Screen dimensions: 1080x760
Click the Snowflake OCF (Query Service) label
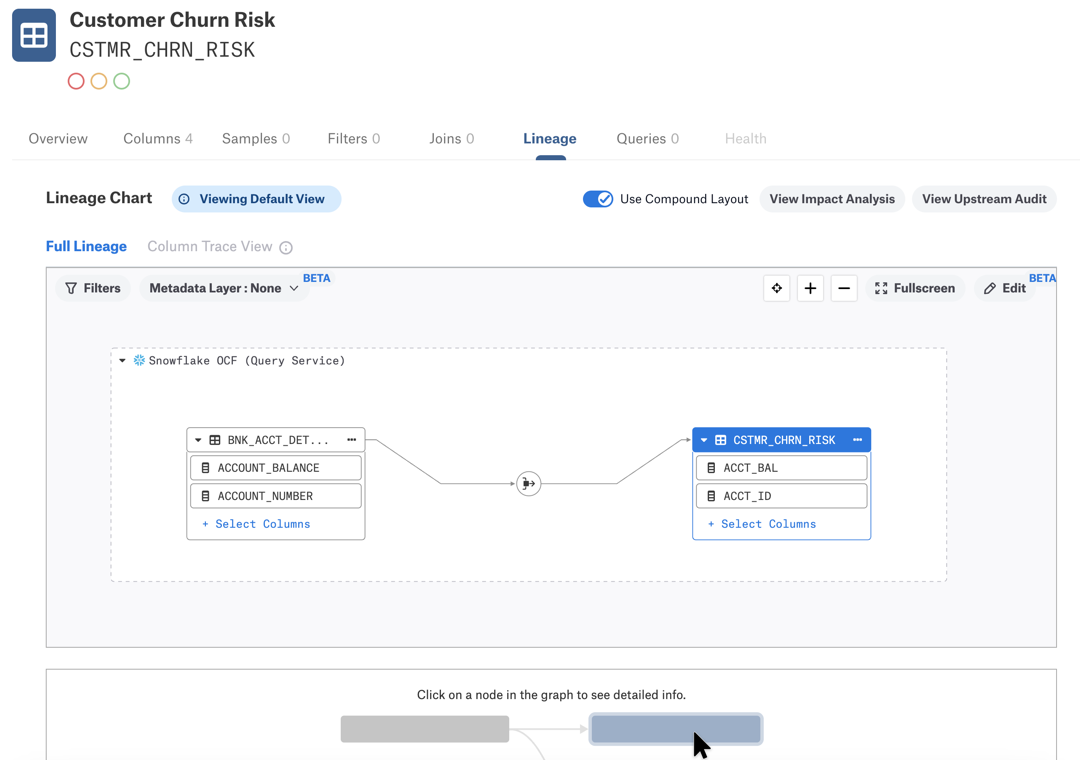tap(247, 360)
